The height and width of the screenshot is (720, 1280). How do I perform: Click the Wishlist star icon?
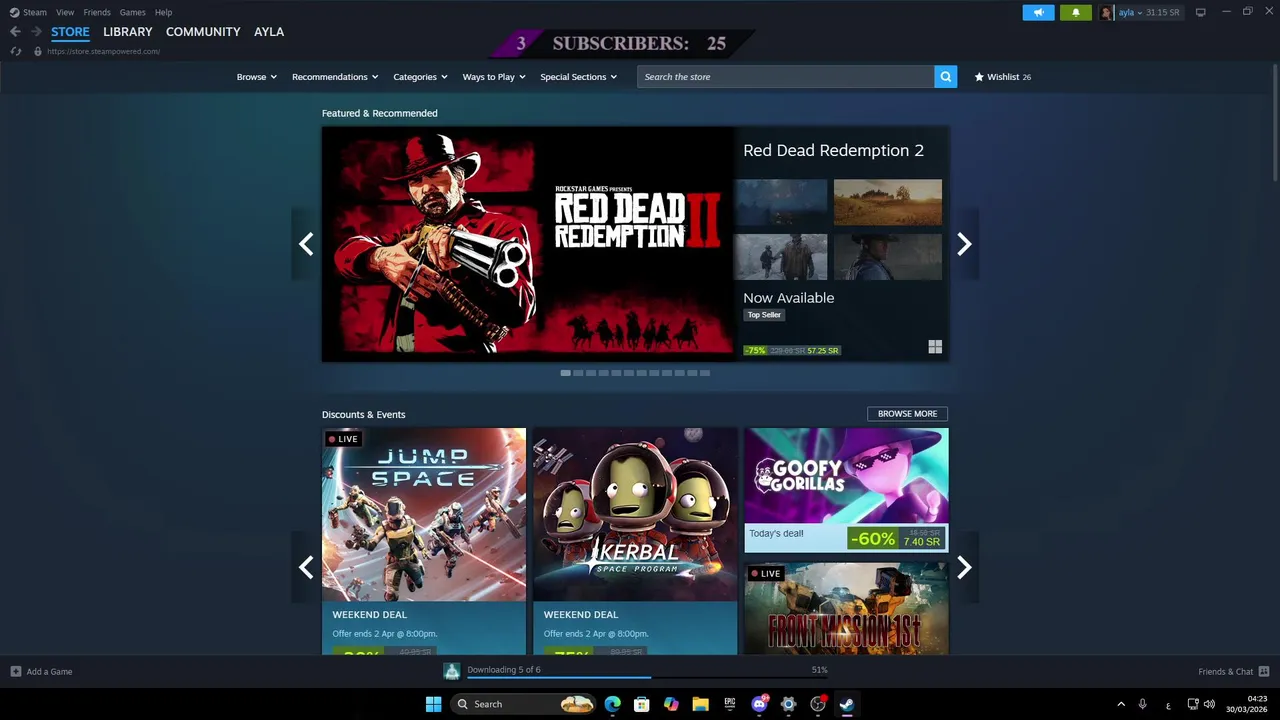click(x=979, y=77)
